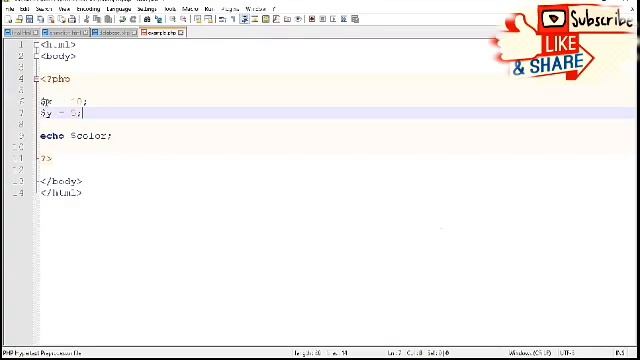Open the Plugins menu
640x360 pixels.
point(230,9)
